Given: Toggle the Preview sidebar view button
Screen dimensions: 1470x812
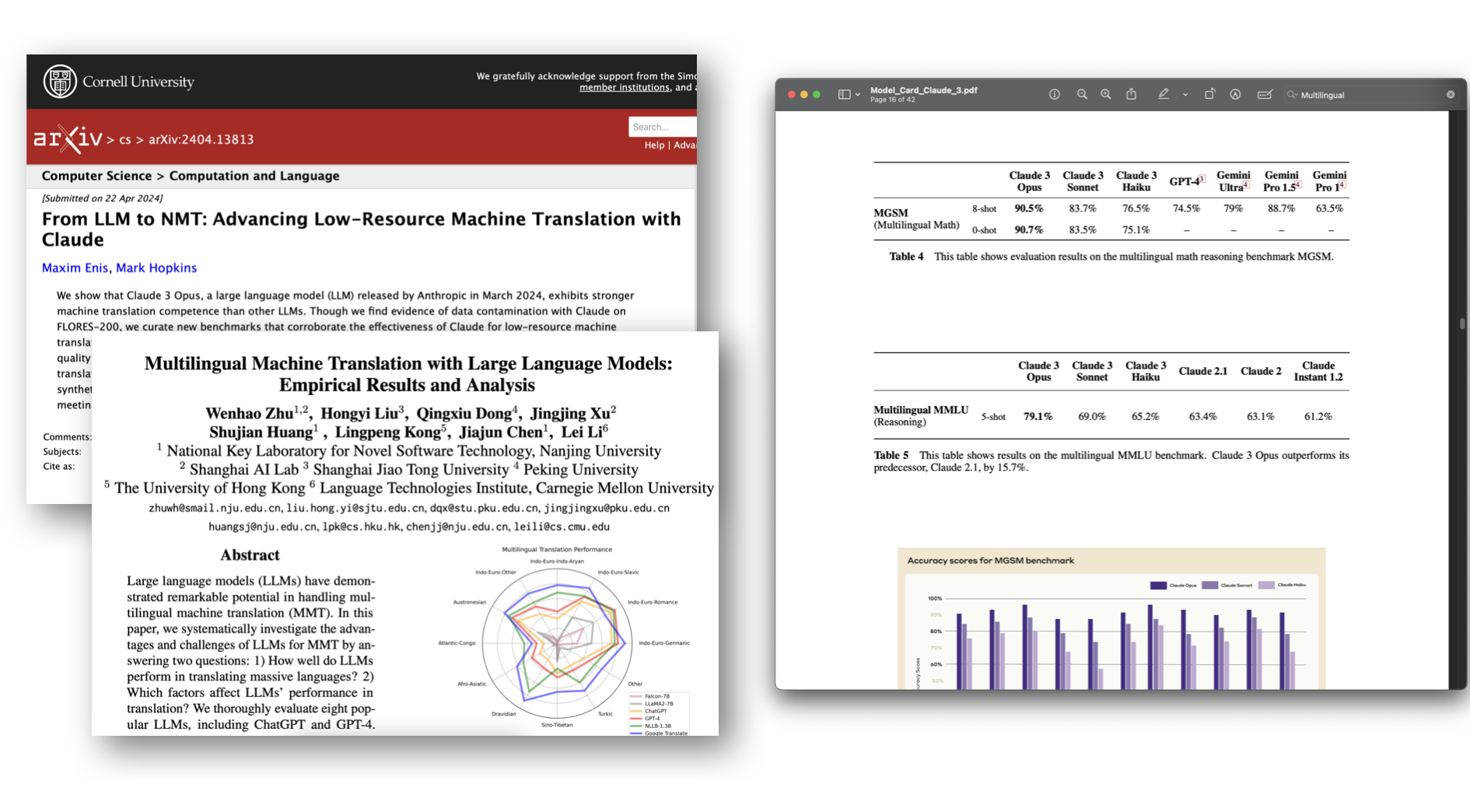Looking at the screenshot, I should click(x=843, y=94).
